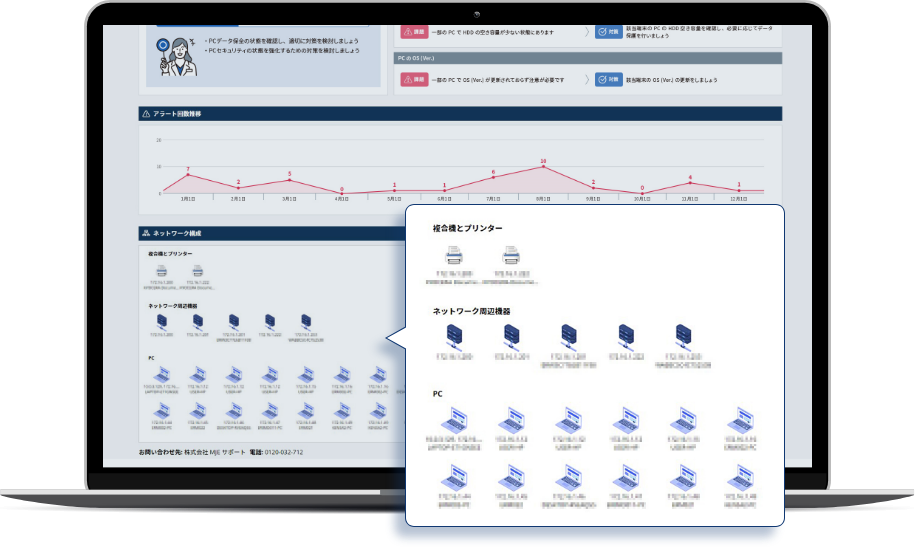Screen dimensions: 915x552
Task: Click first PC icon in popup's bottom row
Action: [x=454, y=477]
